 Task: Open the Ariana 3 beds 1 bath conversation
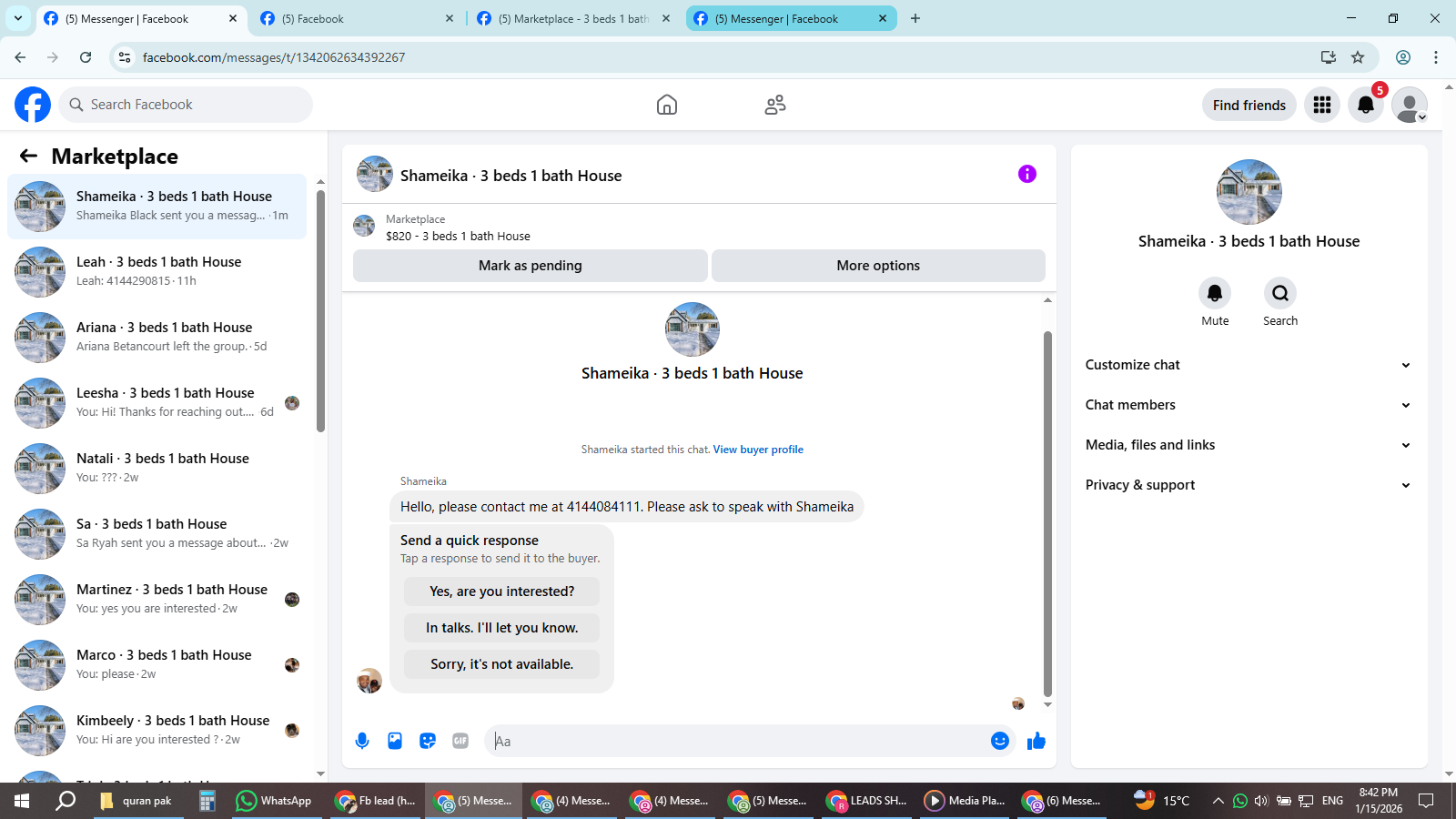tap(157, 338)
